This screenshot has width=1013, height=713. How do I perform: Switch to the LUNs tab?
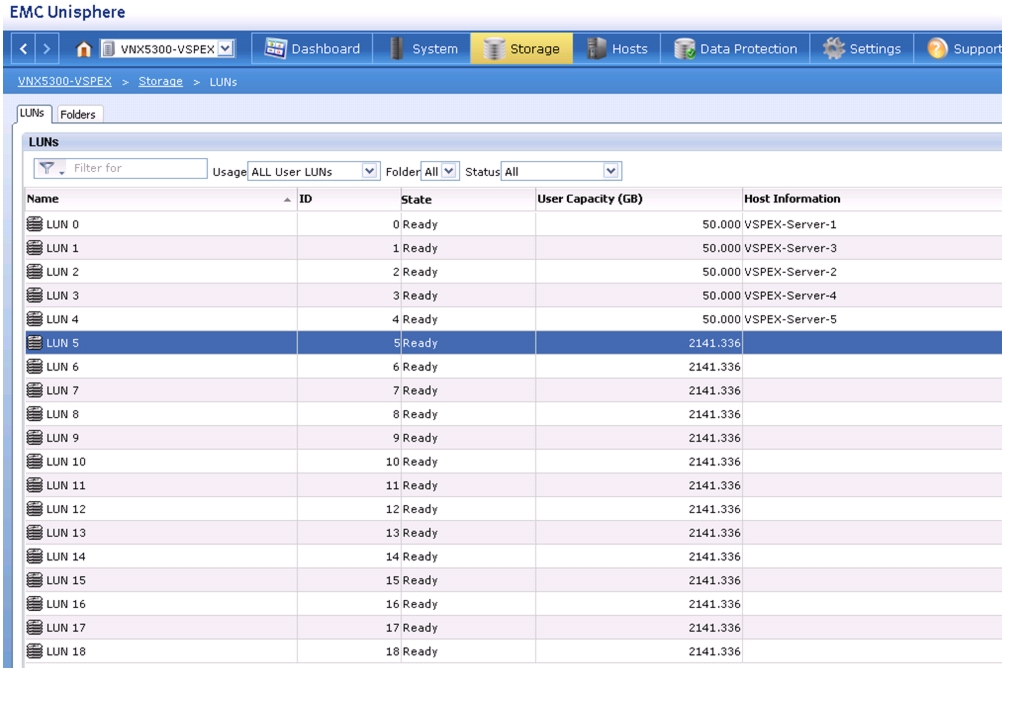pos(32,114)
